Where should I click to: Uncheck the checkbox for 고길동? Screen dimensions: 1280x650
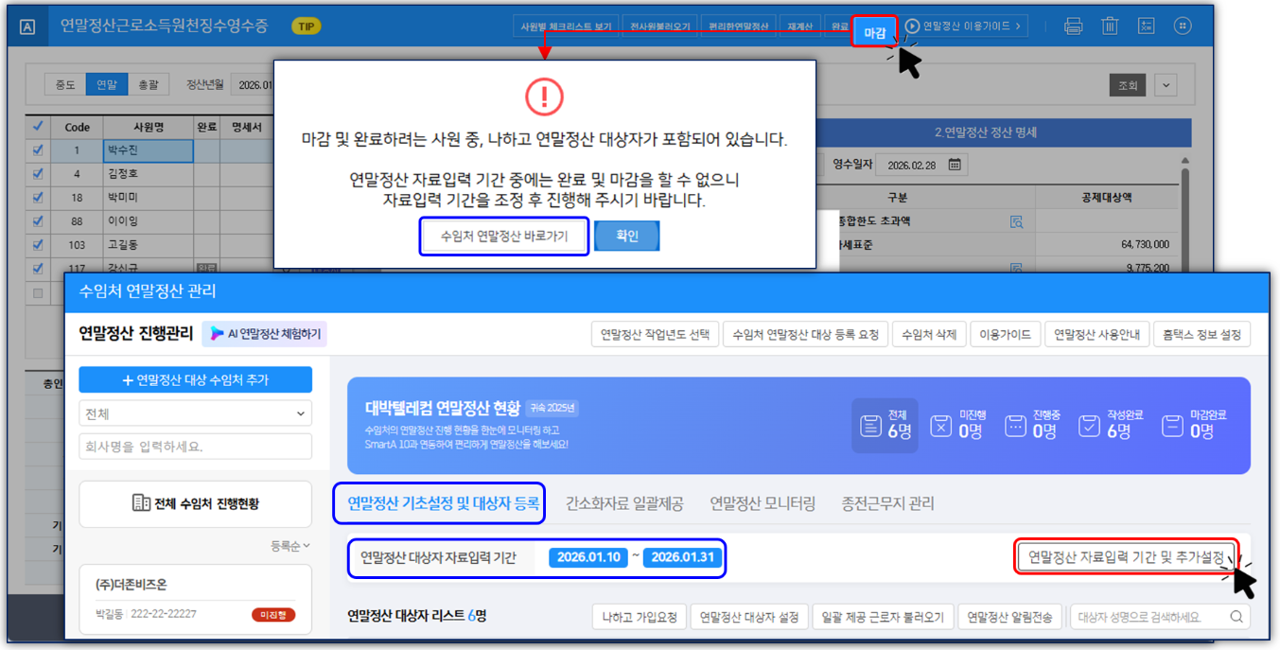pos(38,245)
